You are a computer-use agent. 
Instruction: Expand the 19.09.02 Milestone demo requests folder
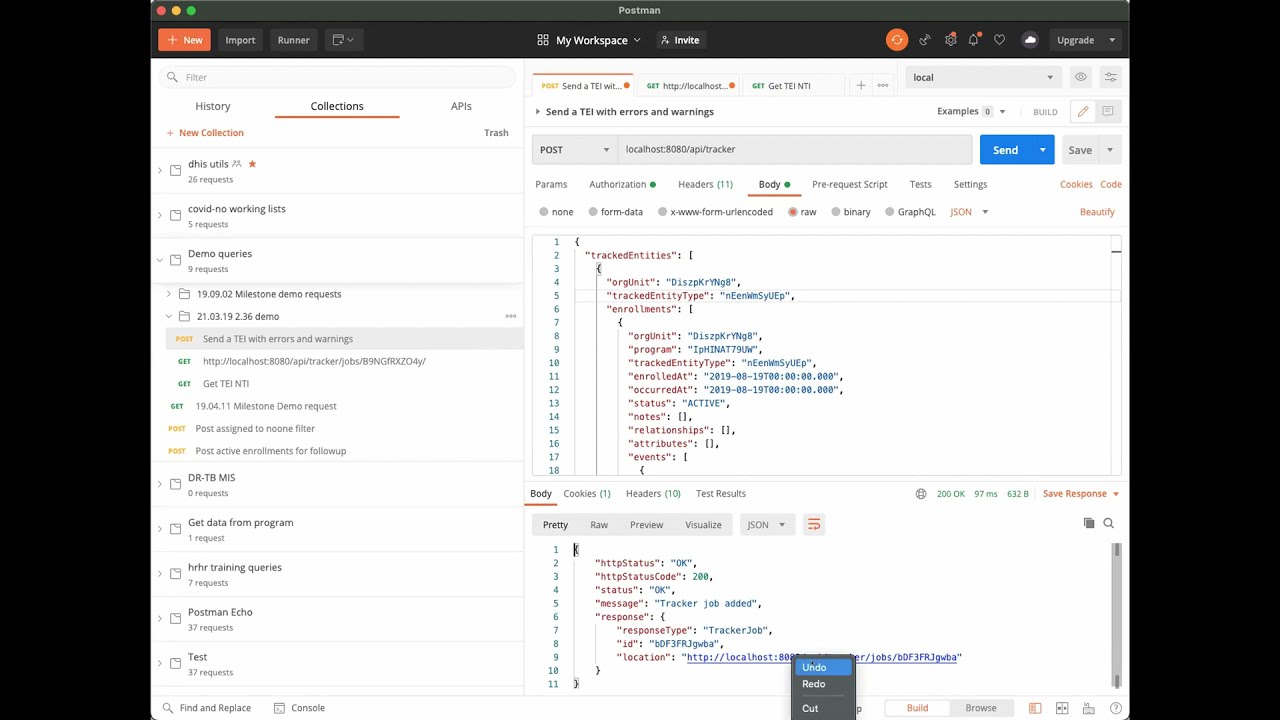click(x=168, y=294)
